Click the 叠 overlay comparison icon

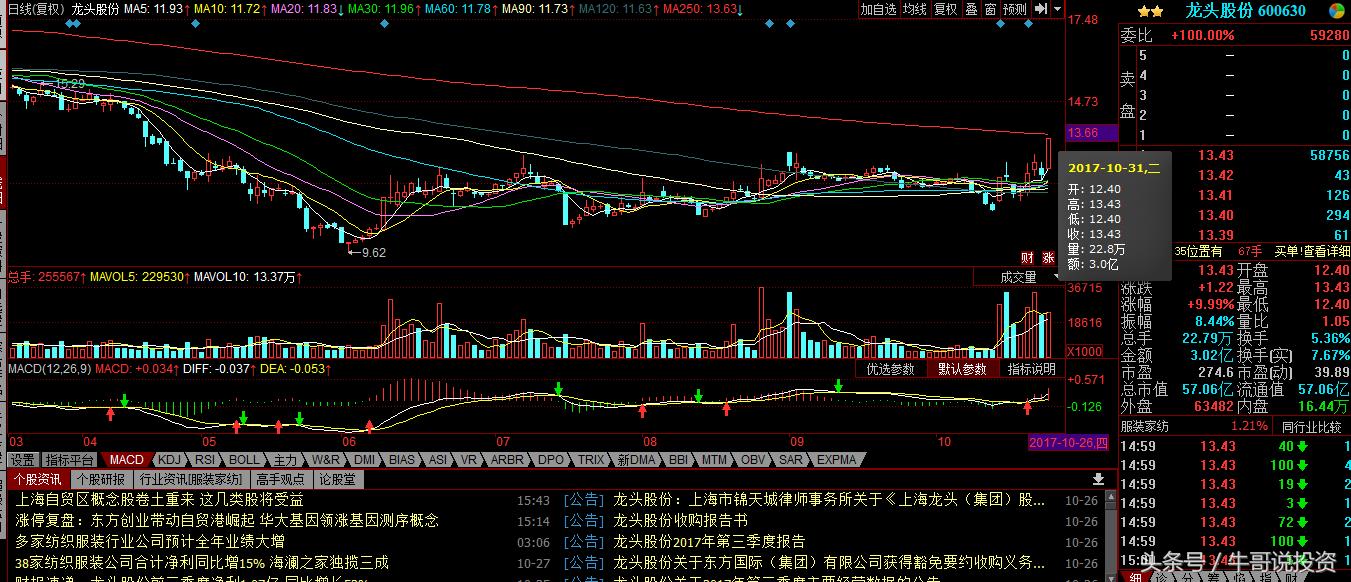(x=970, y=9)
